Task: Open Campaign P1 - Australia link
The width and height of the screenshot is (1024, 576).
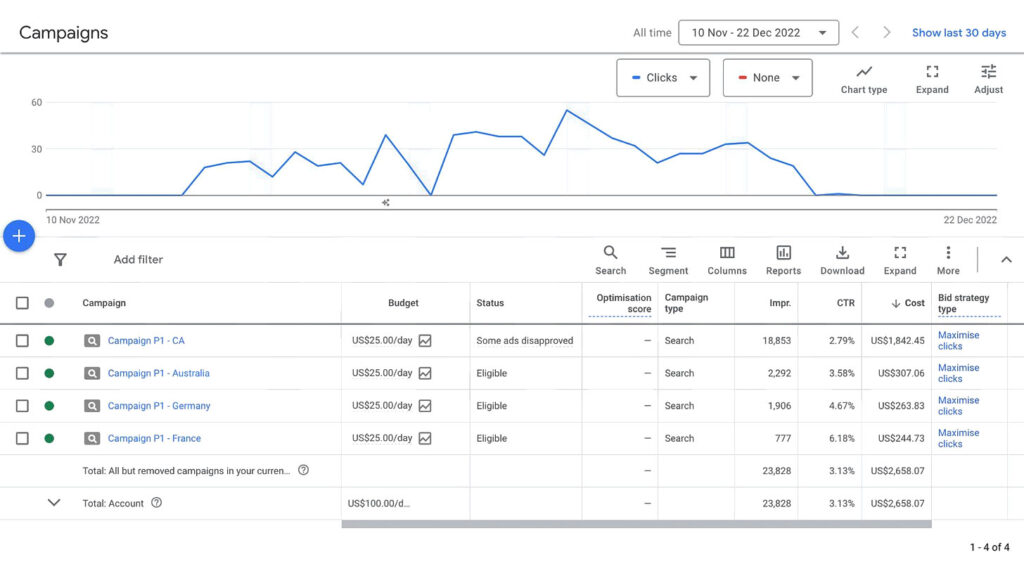Action: [159, 374]
